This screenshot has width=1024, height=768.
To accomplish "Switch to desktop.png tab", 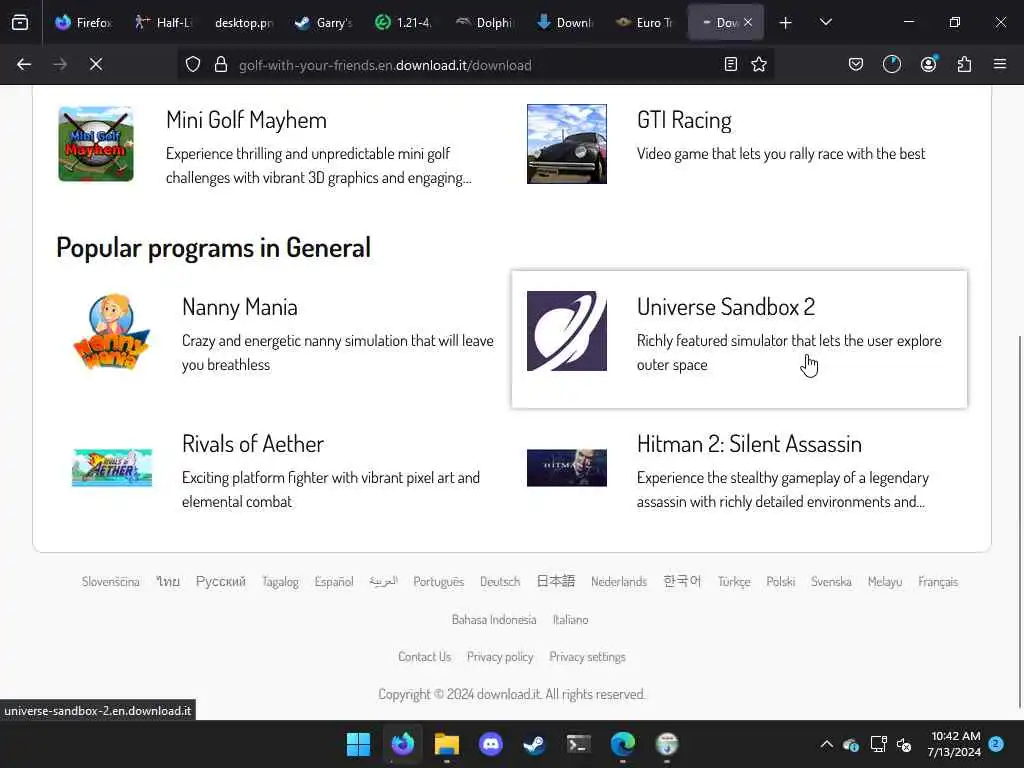I will pos(243,22).
